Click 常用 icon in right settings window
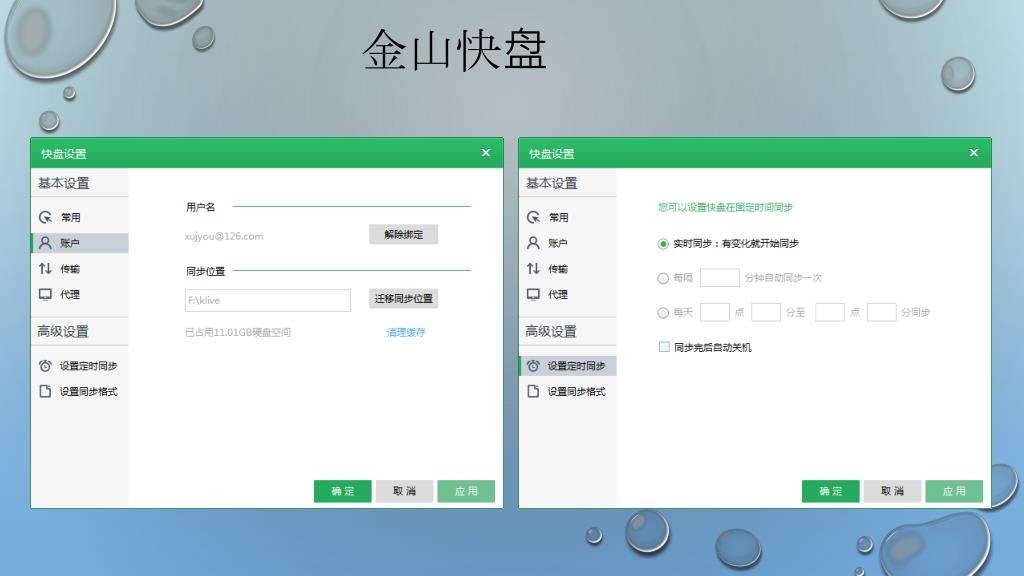 pyautogui.click(x=533, y=217)
